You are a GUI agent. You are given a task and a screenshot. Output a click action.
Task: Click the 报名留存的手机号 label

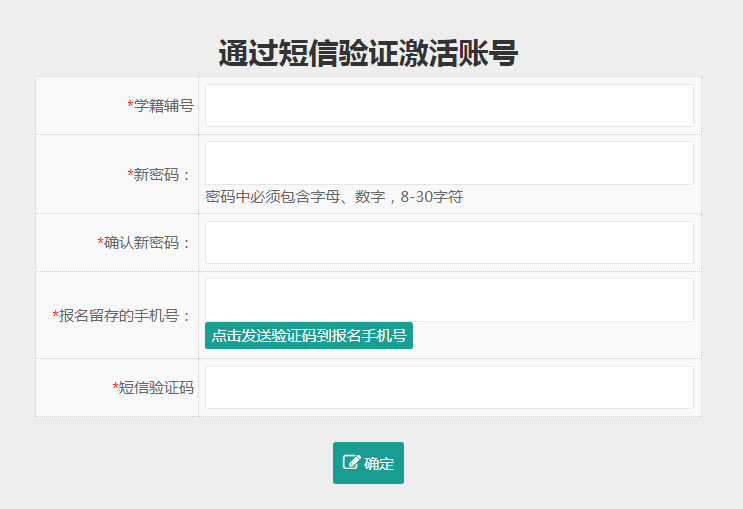[x=125, y=315]
